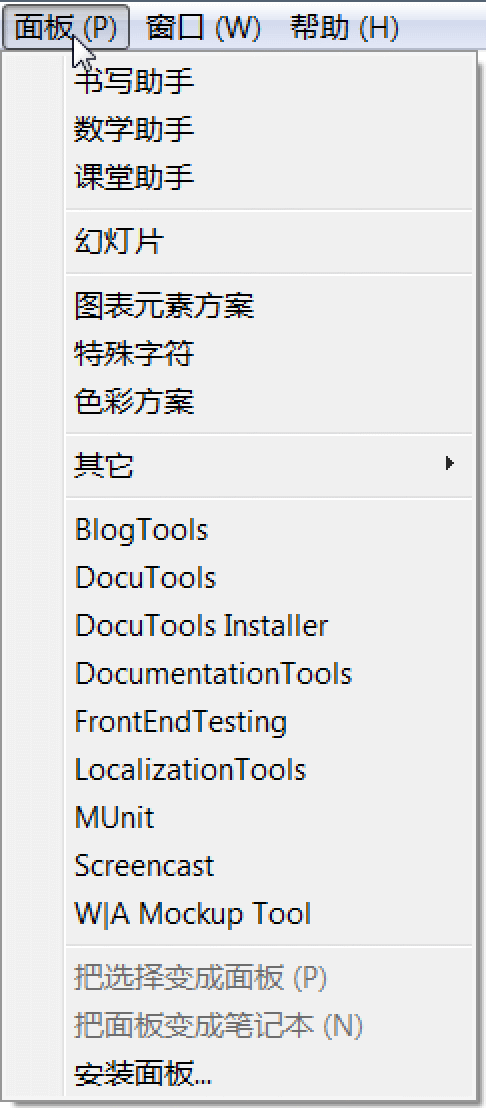Open 图表元素方案 palette
The image size is (488, 1110).
[x=269, y=307]
